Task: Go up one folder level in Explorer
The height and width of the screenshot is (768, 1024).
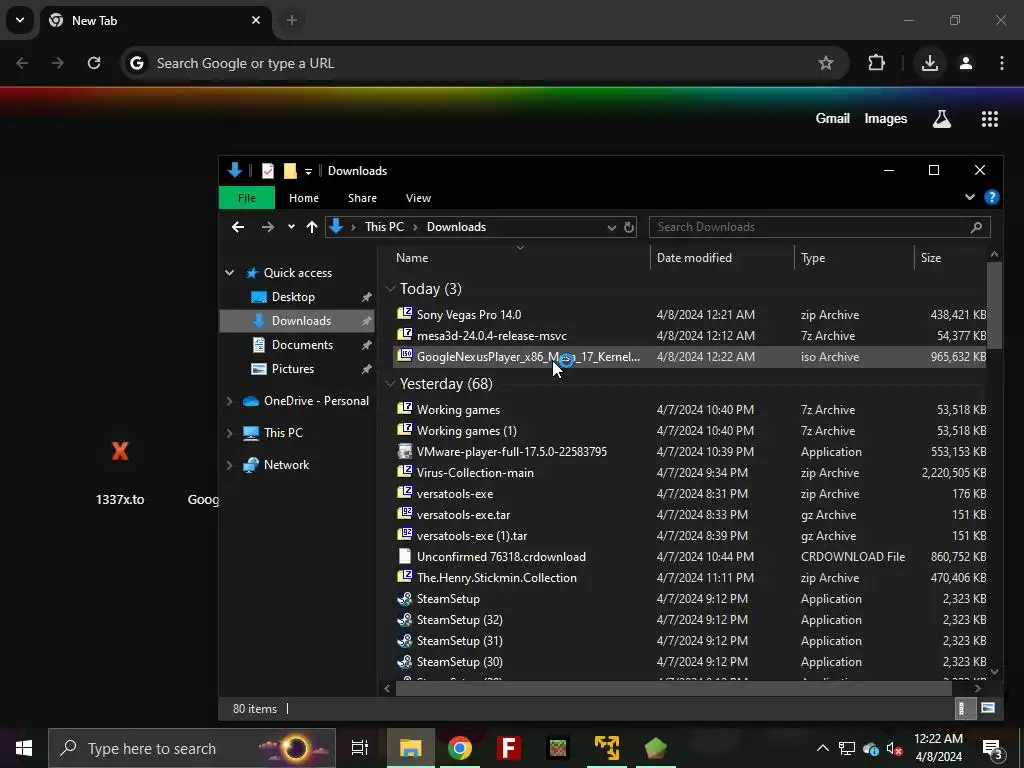Action: 312,227
